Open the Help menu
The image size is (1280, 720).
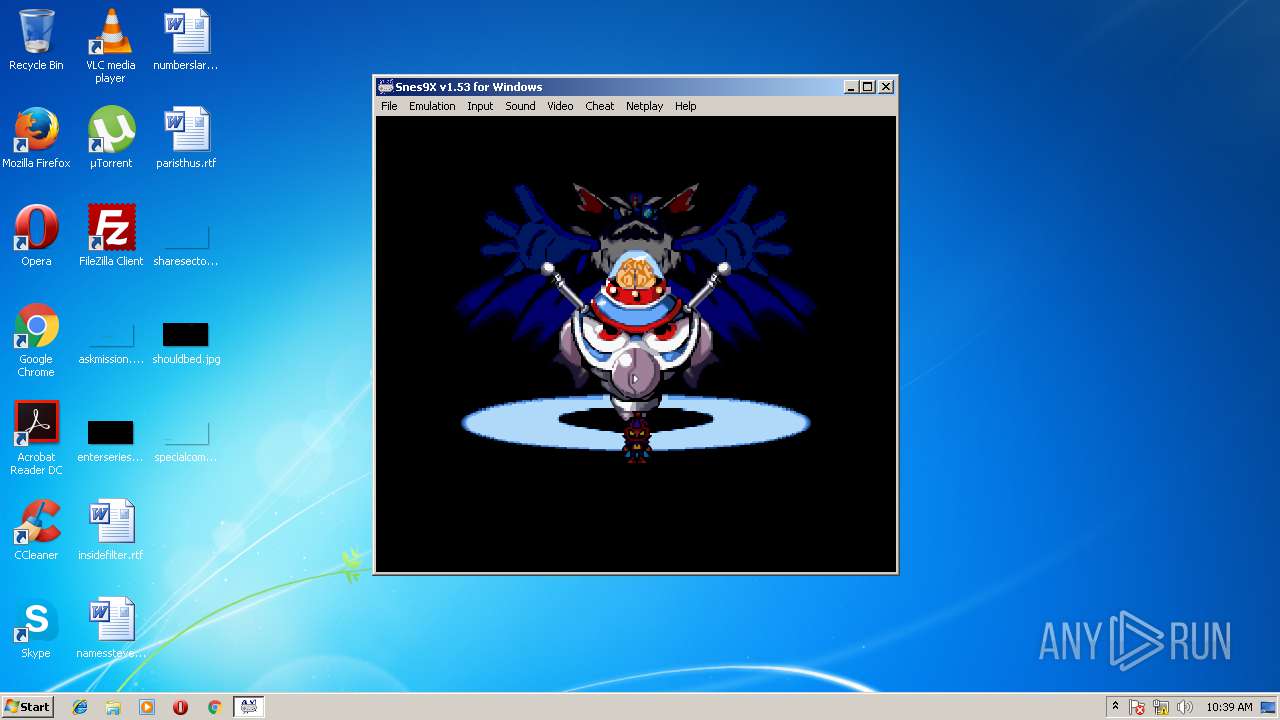(x=685, y=106)
